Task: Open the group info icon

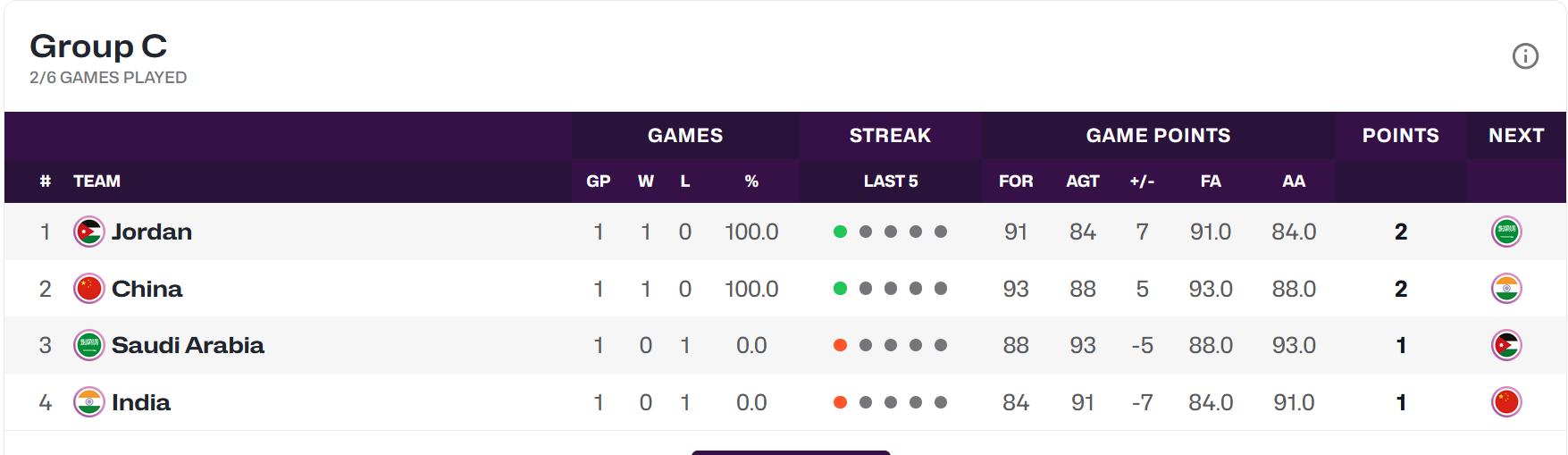Action: pos(1525,56)
